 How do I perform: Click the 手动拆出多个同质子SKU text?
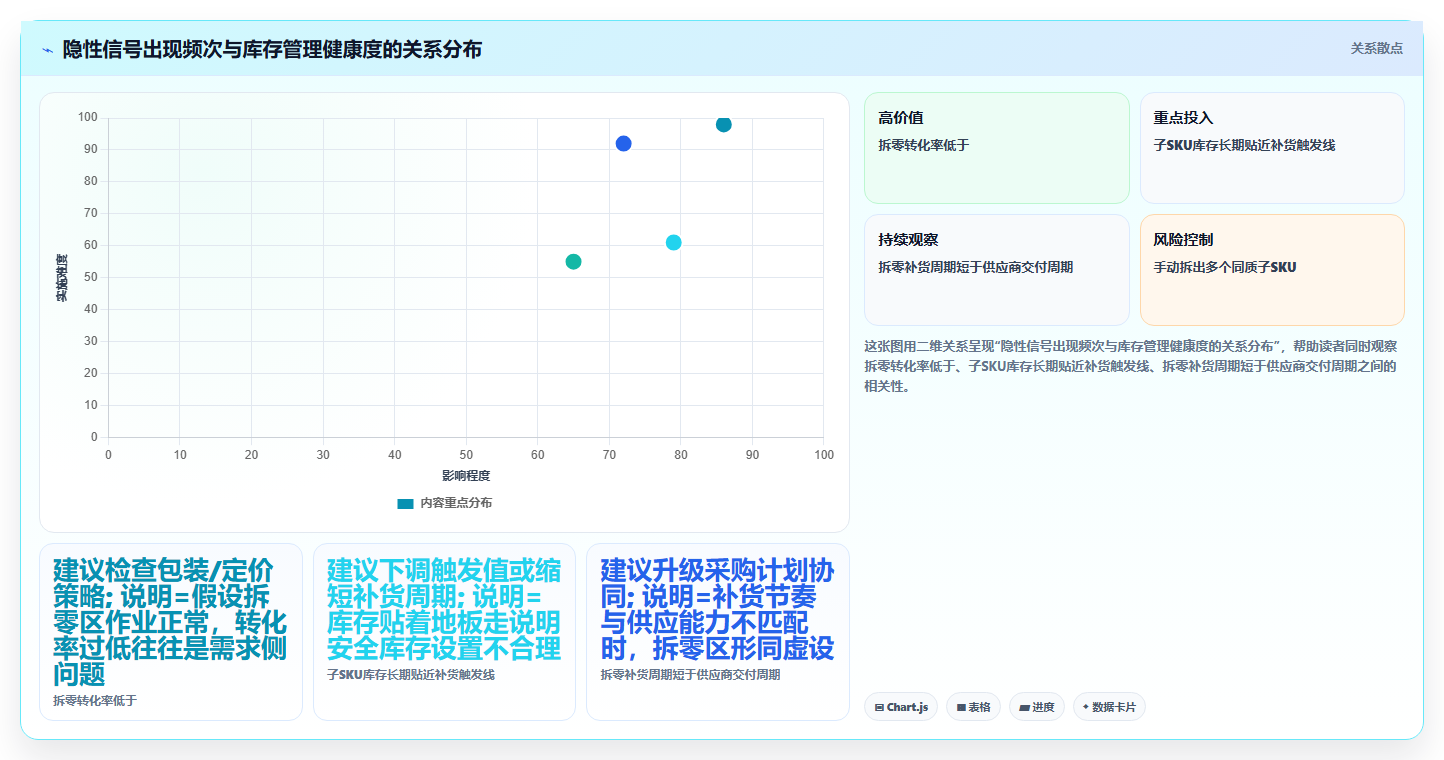tap(1225, 267)
